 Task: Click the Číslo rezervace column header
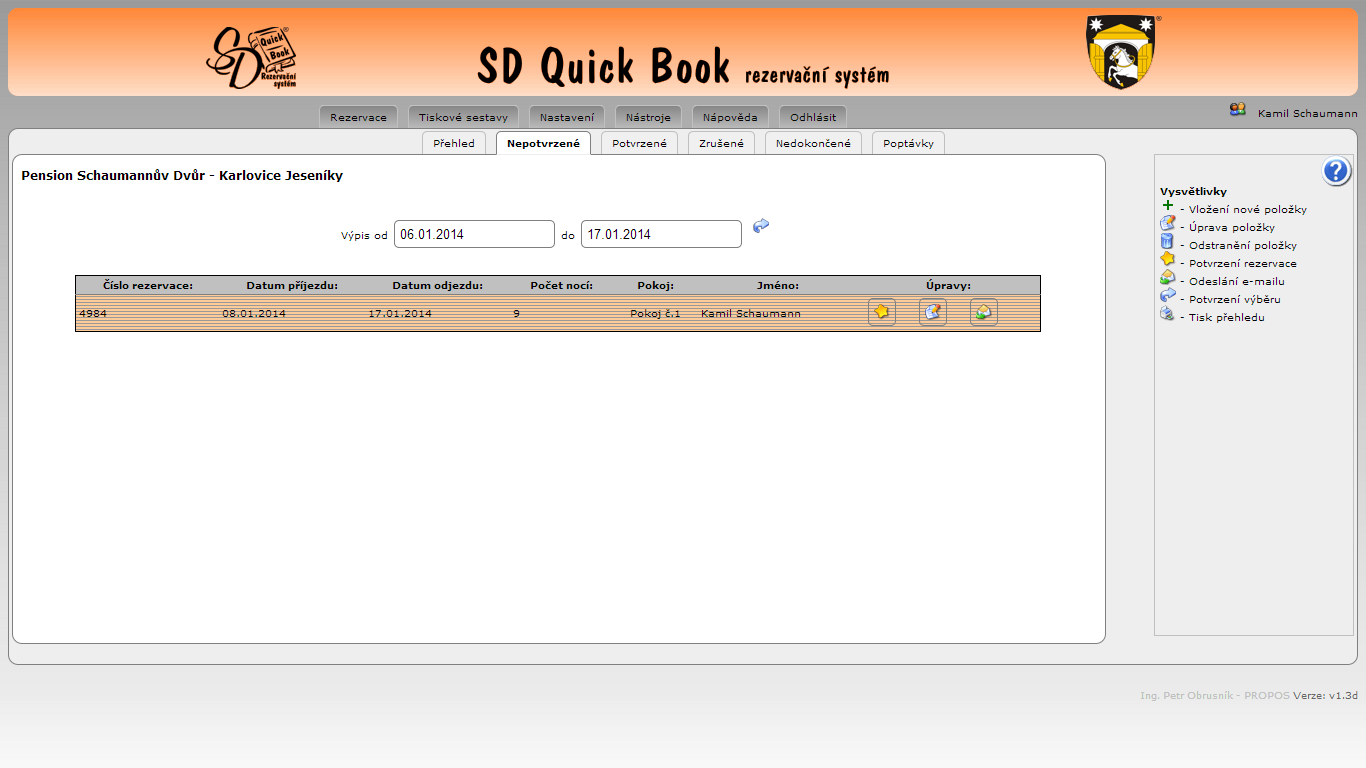coord(148,285)
